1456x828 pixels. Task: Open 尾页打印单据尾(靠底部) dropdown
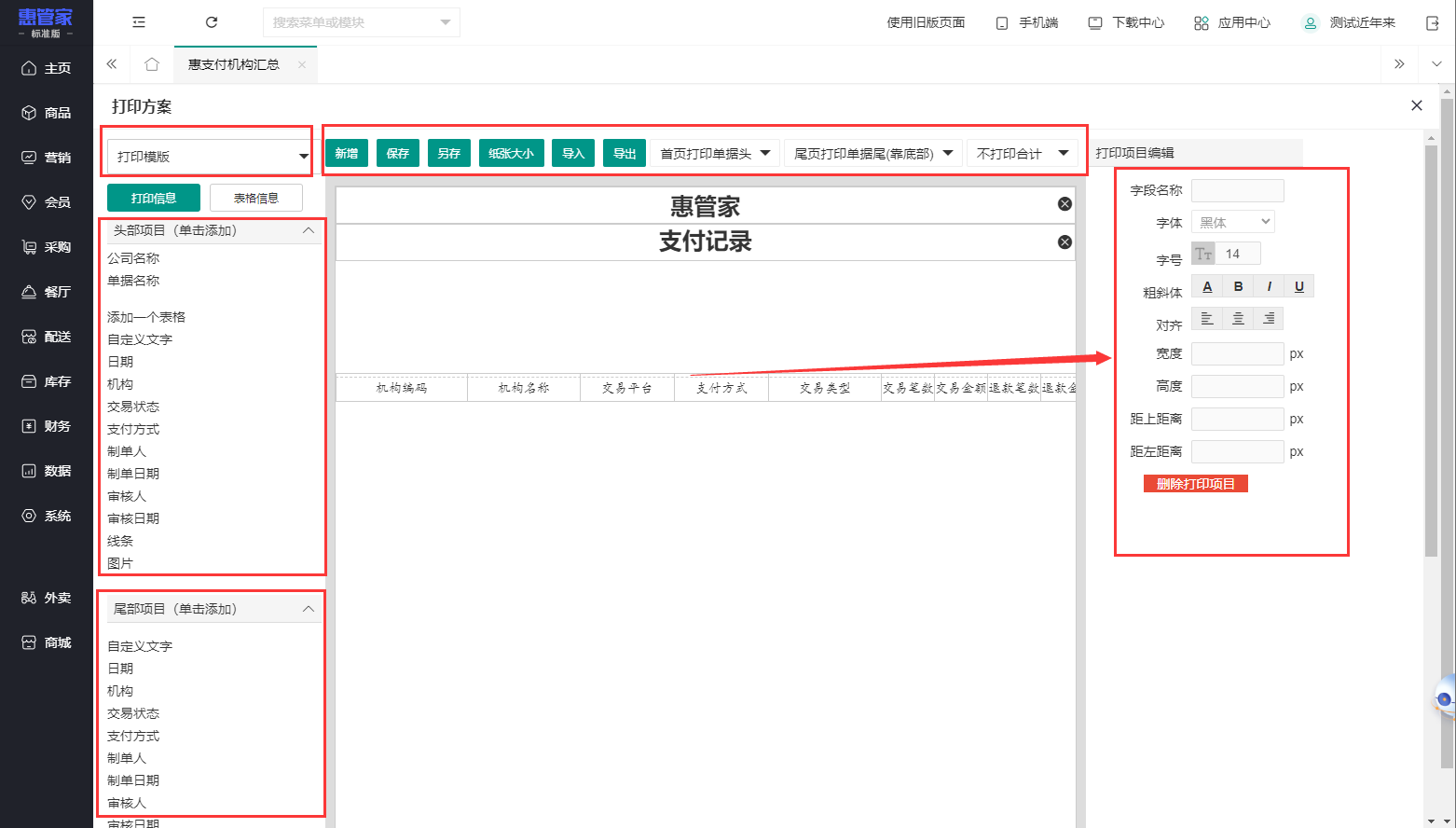click(873, 153)
